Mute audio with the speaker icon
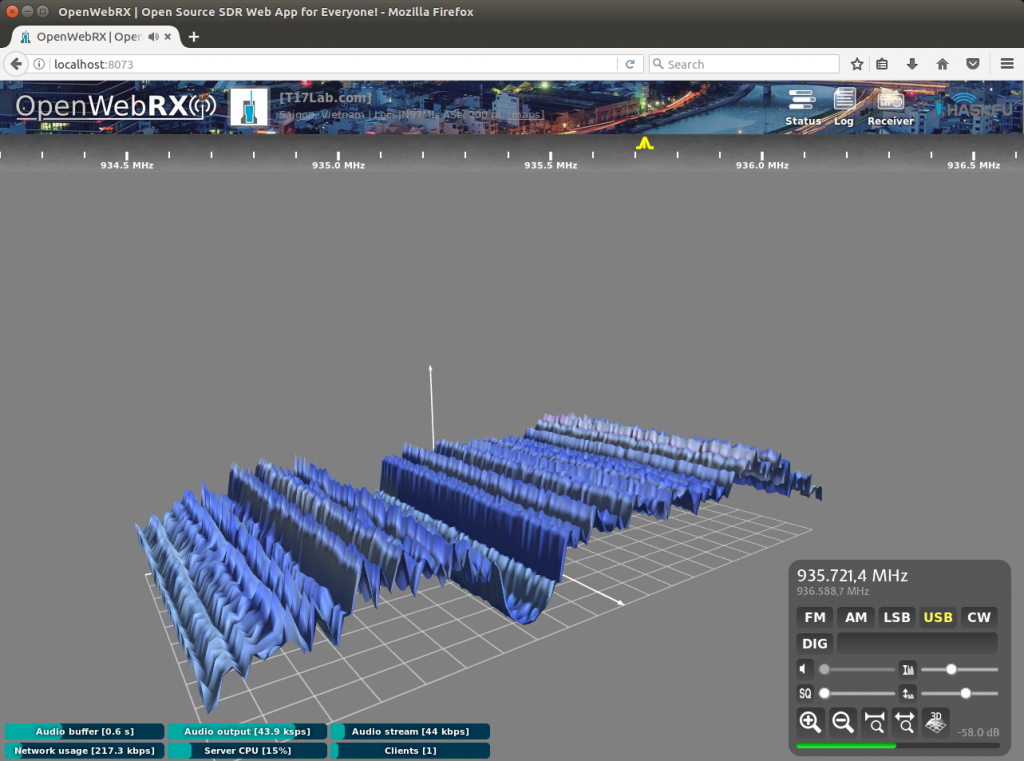The height and width of the screenshot is (761, 1024). coord(805,669)
